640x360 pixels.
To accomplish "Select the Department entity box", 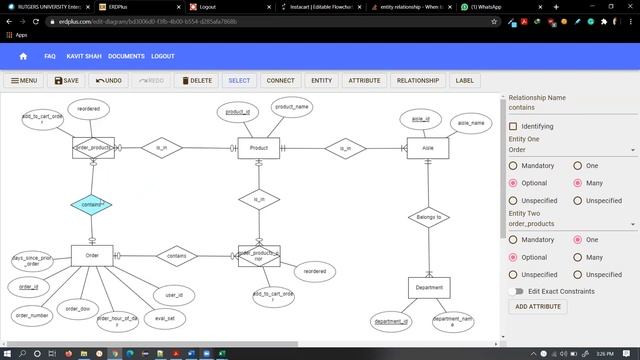I will [429, 288].
